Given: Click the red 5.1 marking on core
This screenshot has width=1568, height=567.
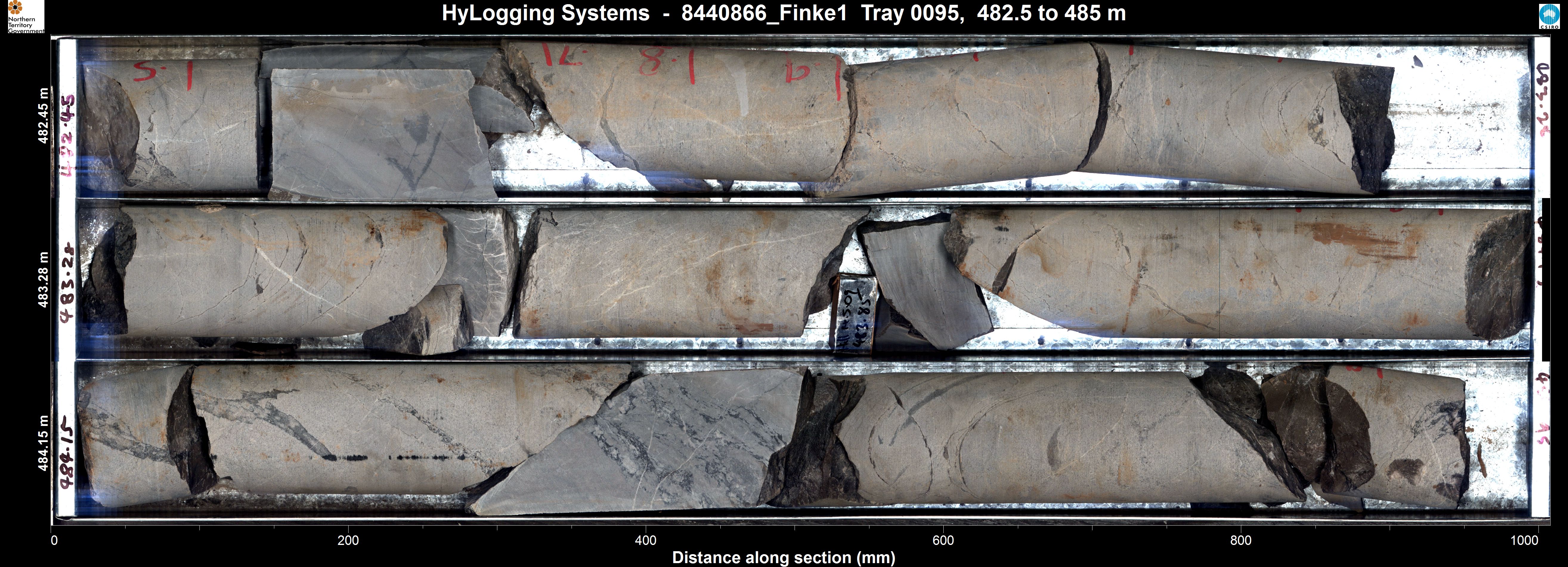Looking at the screenshot, I should pyautogui.click(x=162, y=73).
